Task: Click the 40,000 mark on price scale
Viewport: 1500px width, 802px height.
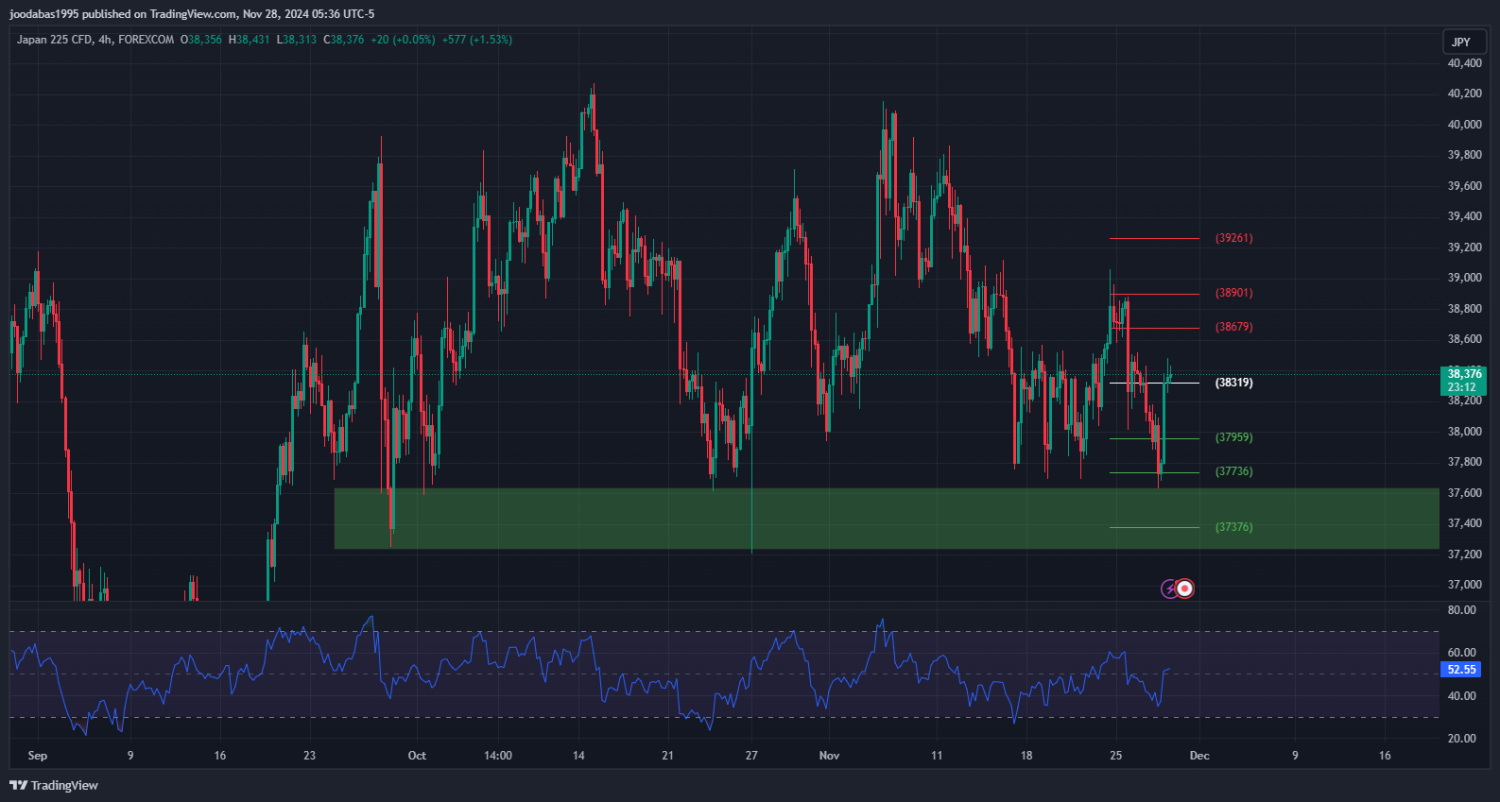Action: 1465,125
